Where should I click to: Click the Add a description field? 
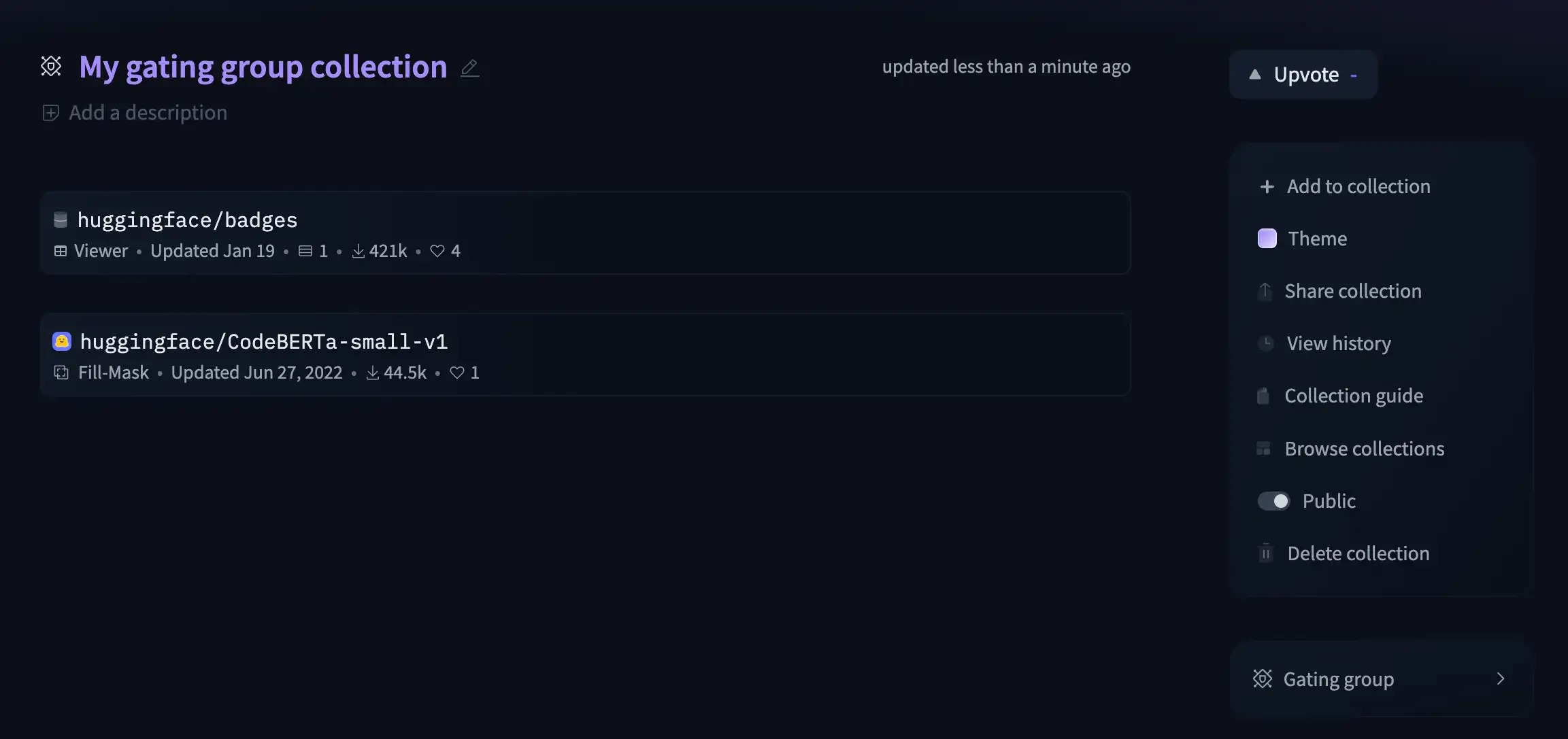148,113
